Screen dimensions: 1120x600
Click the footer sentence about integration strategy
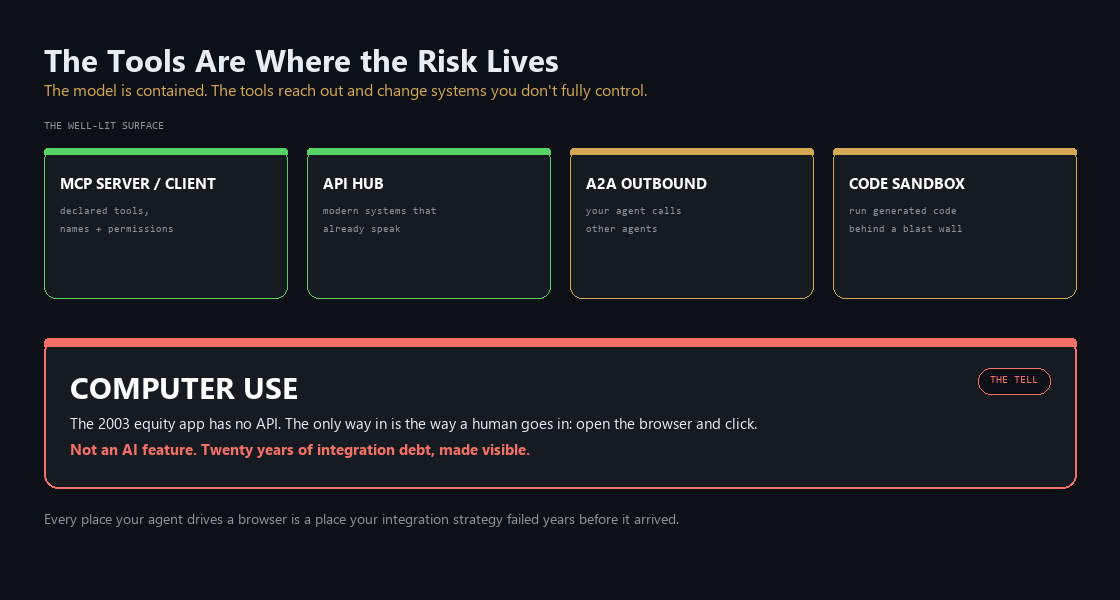click(x=361, y=519)
